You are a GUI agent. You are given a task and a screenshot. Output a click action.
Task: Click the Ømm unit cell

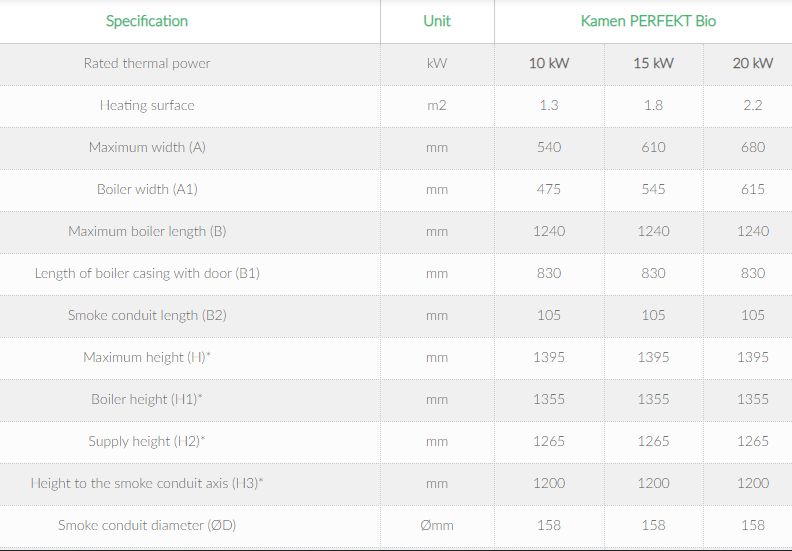pyautogui.click(x=437, y=525)
